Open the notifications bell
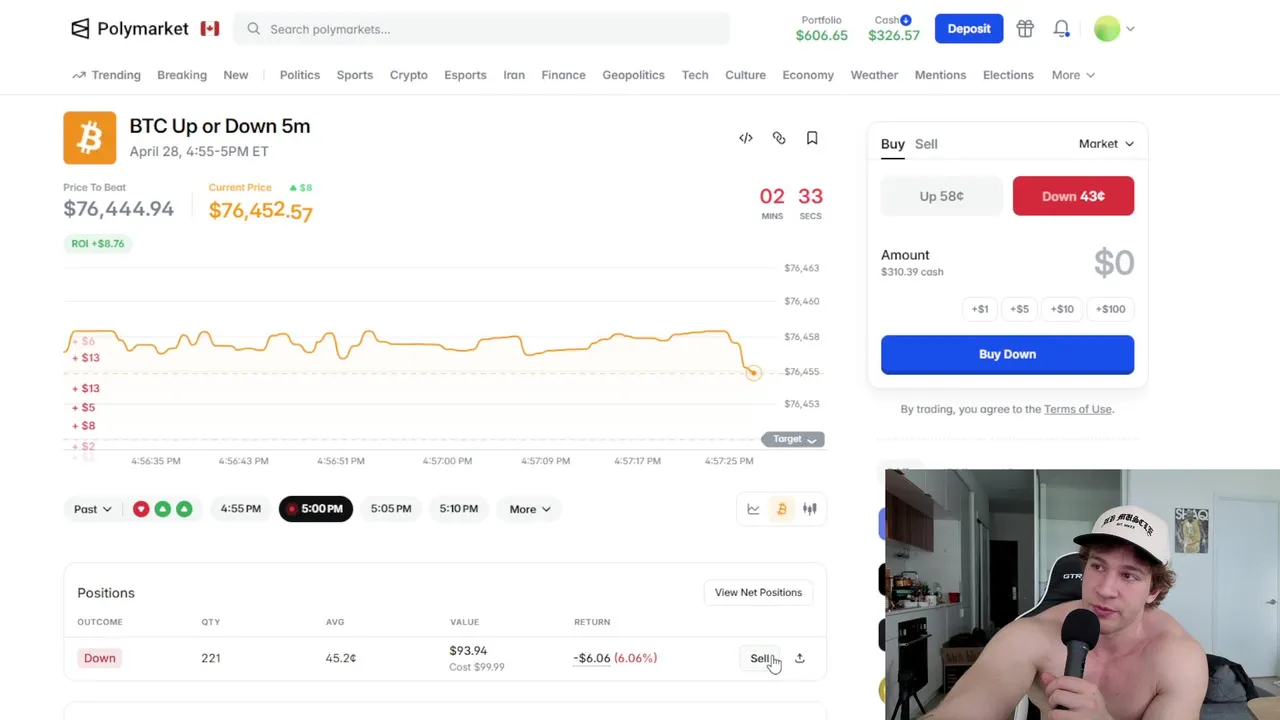The height and width of the screenshot is (720, 1280). [x=1061, y=29]
